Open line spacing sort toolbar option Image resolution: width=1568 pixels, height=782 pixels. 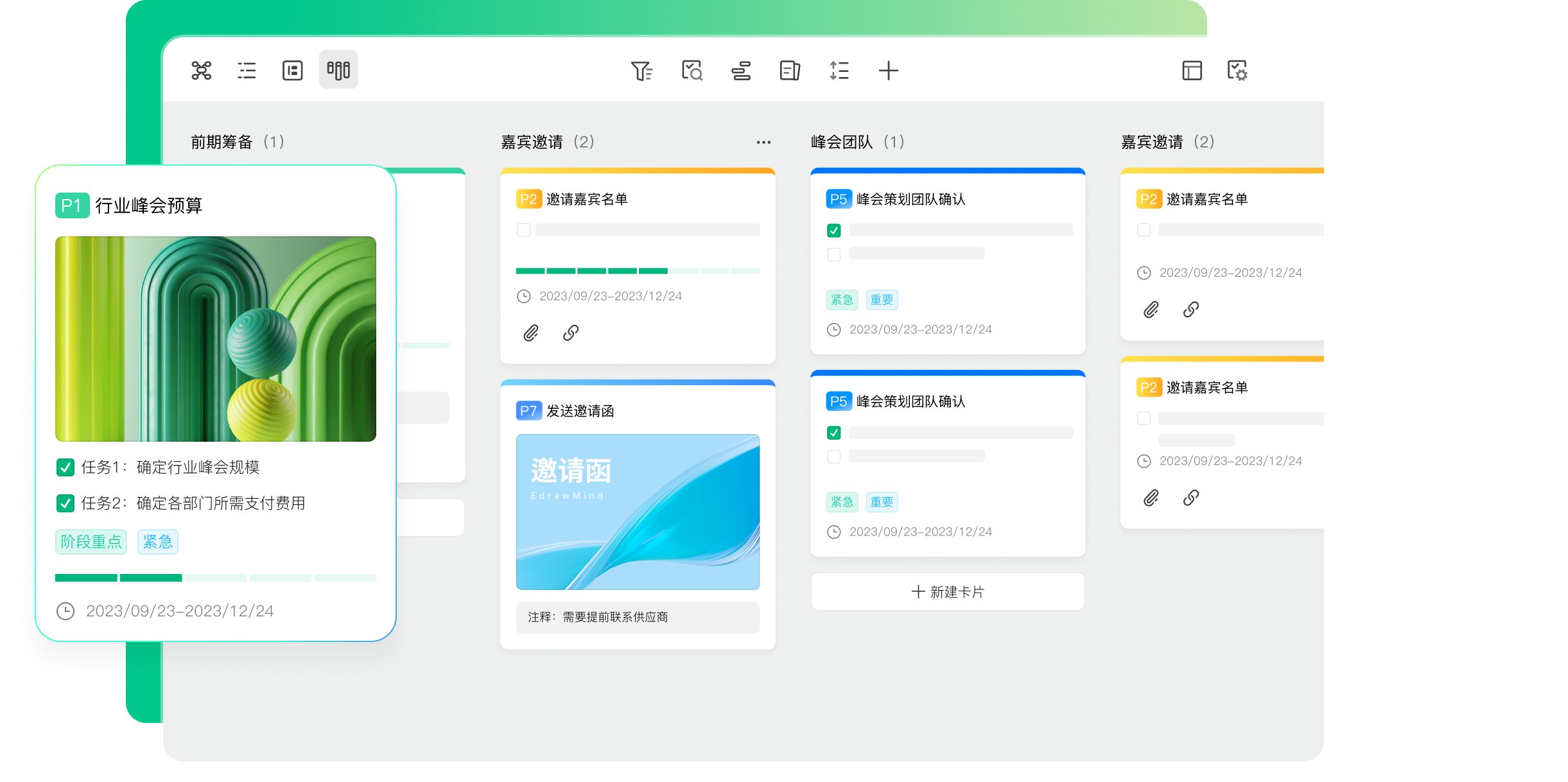tap(839, 71)
